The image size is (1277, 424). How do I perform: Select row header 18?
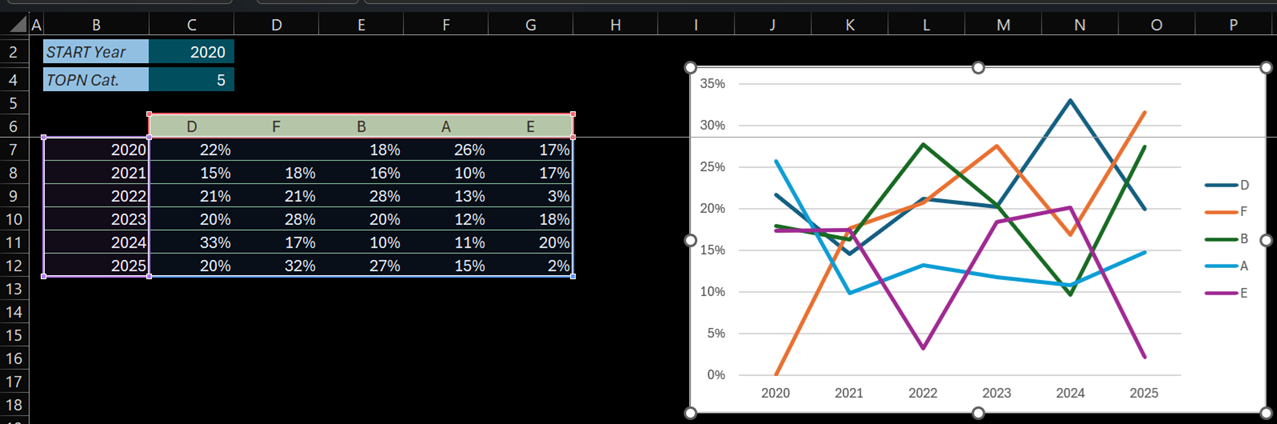click(x=14, y=405)
